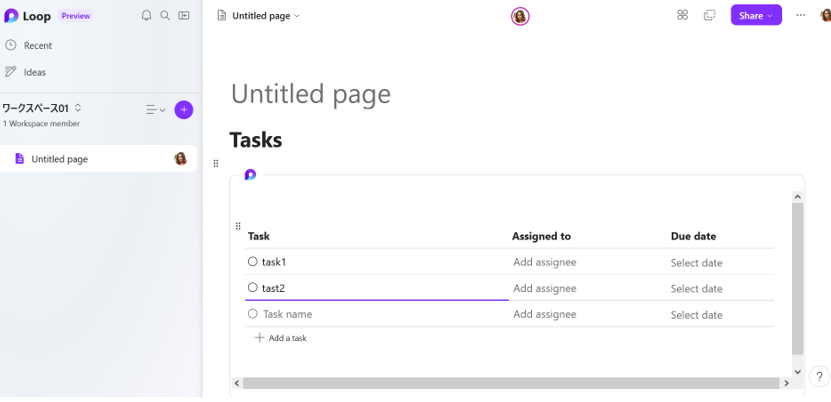Select due date for task1
The height and width of the screenshot is (402, 831).
pyautogui.click(x=696, y=263)
